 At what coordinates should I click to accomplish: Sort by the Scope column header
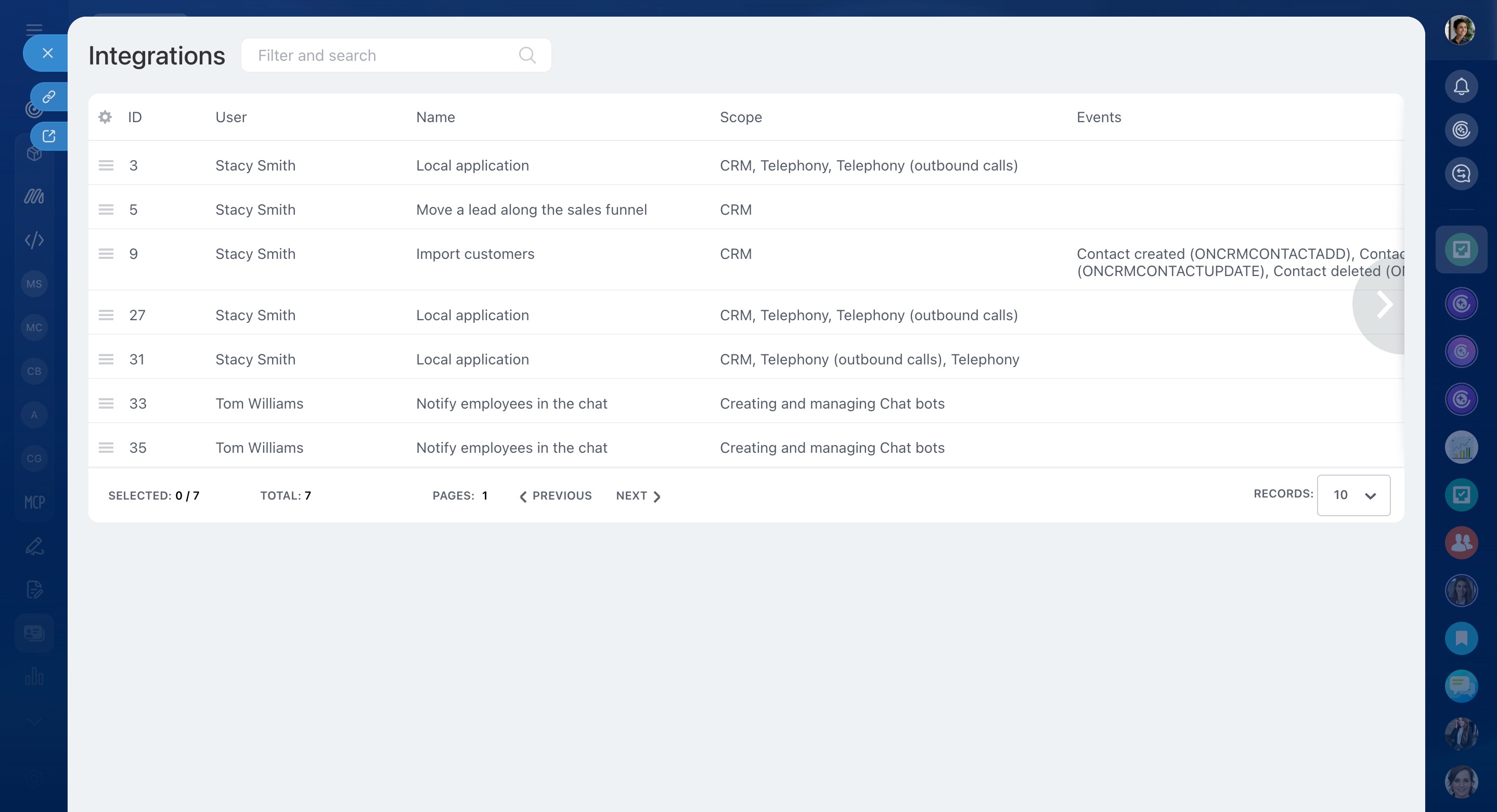coord(740,117)
